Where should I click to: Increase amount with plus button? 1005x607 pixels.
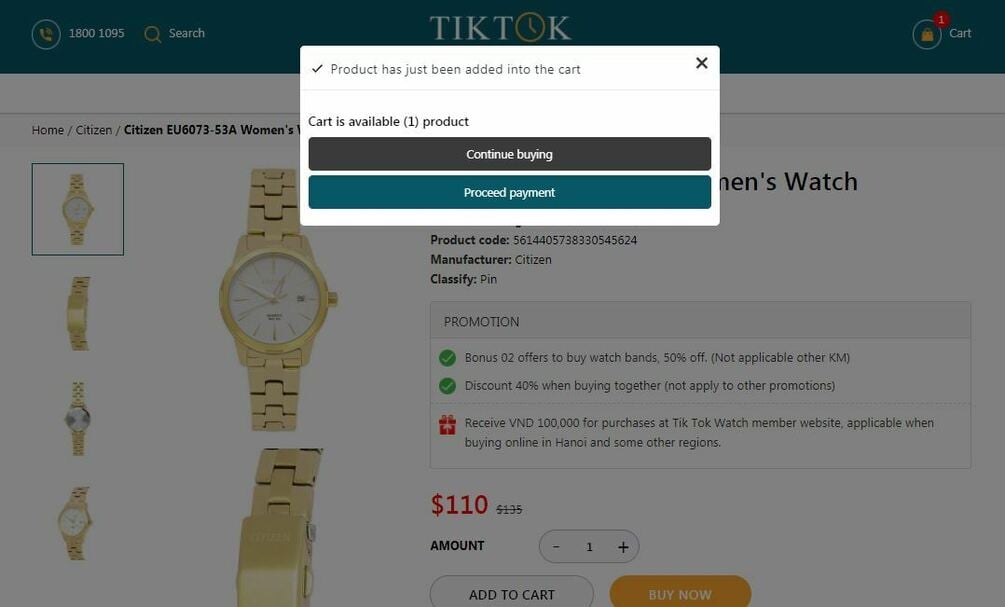[x=623, y=547]
